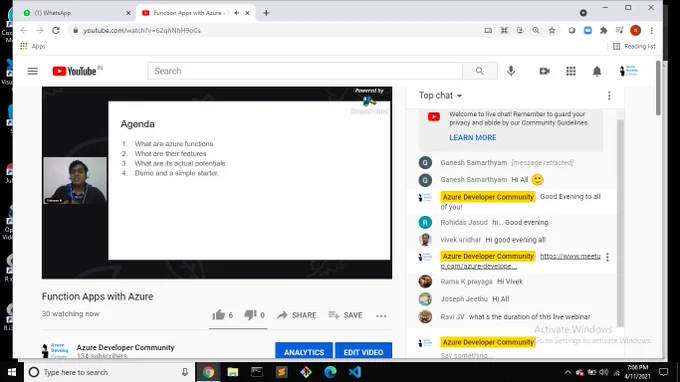The width and height of the screenshot is (680, 382).
Task: Open more actions ellipsis under the video
Action: (381, 316)
